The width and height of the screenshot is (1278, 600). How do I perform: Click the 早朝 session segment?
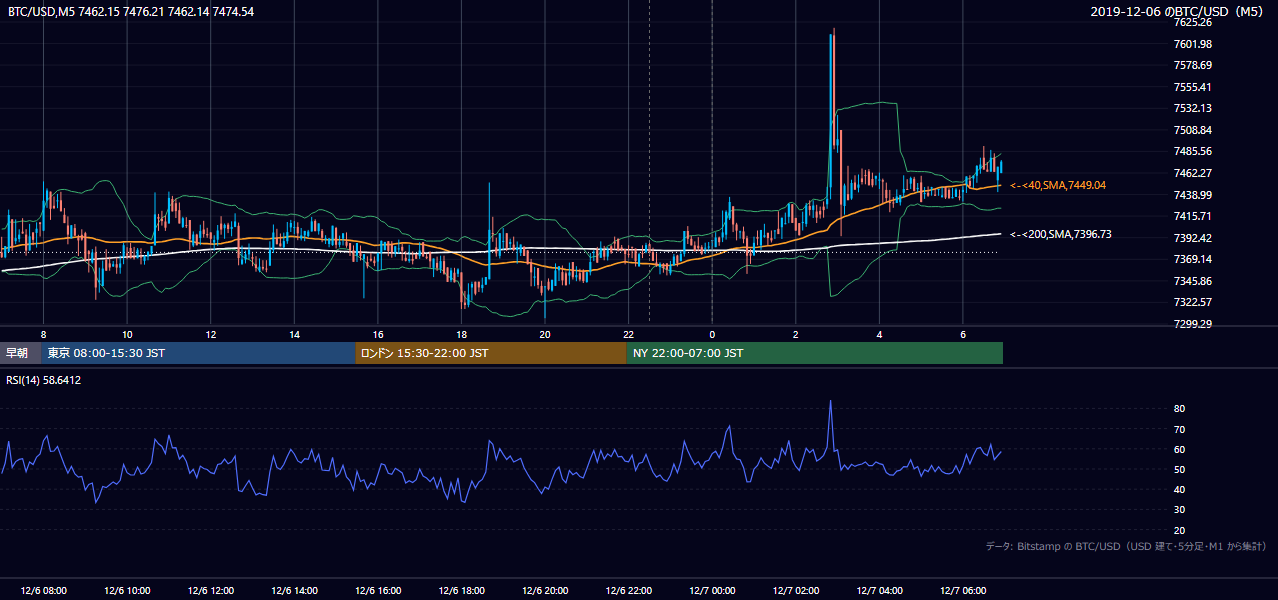20,353
